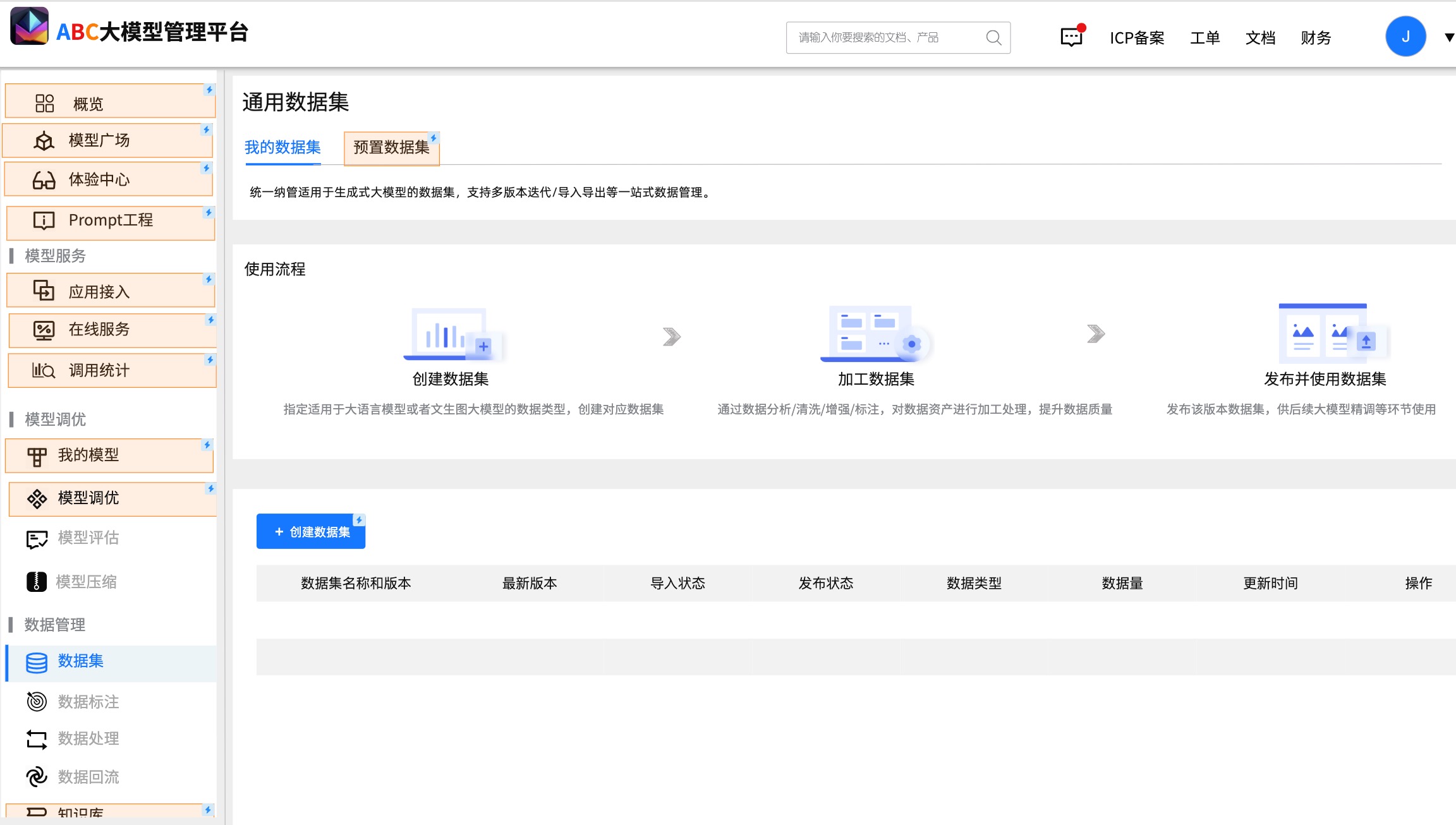
Task: Open ICP备案 link in header
Action: 1137,38
